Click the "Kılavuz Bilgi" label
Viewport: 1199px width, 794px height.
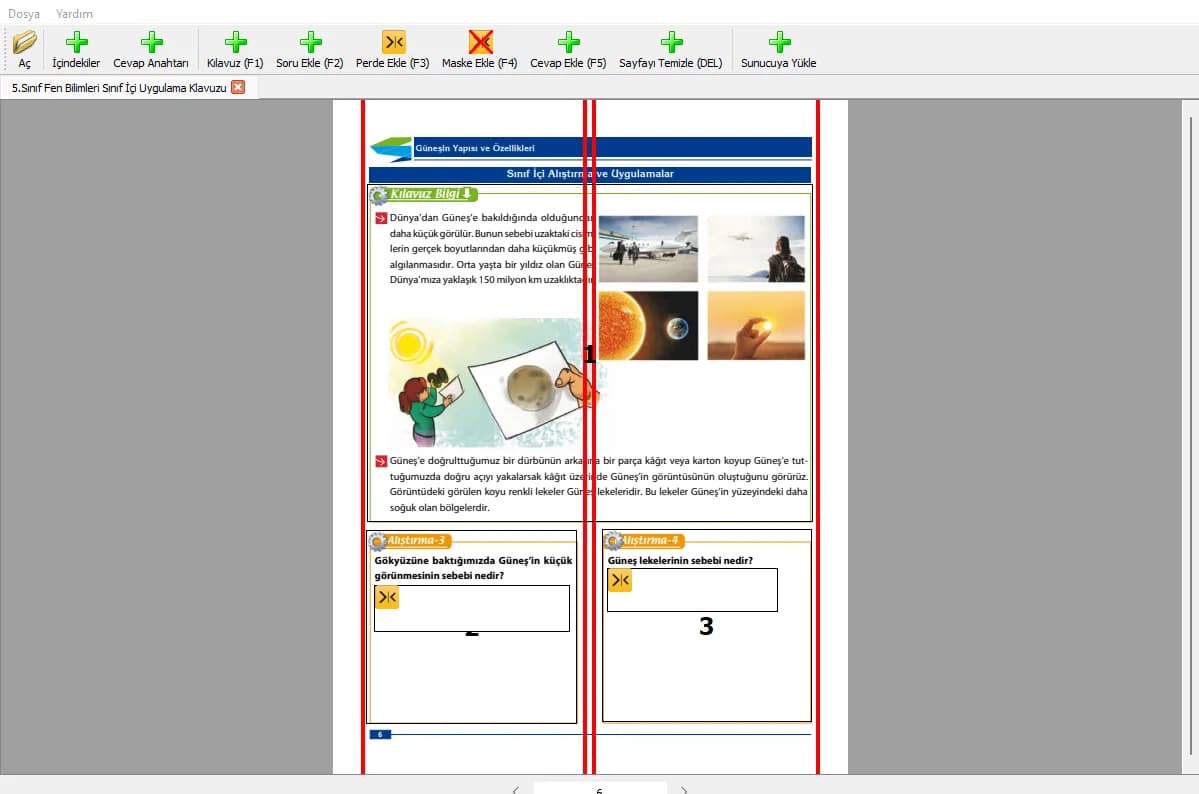tap(424, 194)
